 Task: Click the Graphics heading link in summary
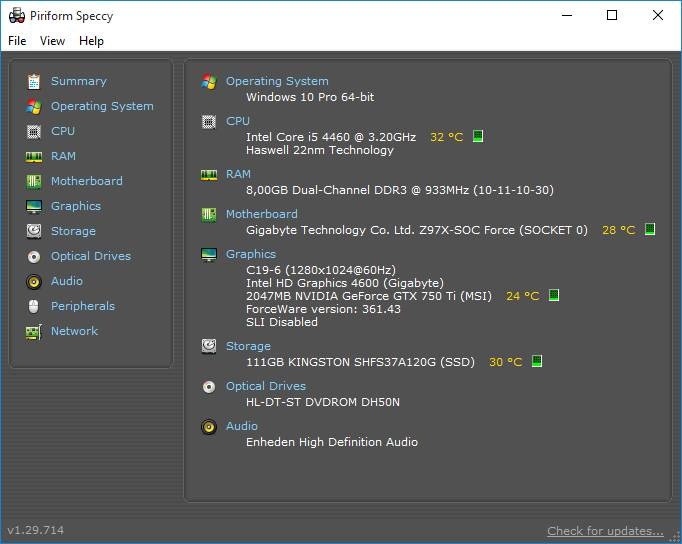click(x=251, y=254)
